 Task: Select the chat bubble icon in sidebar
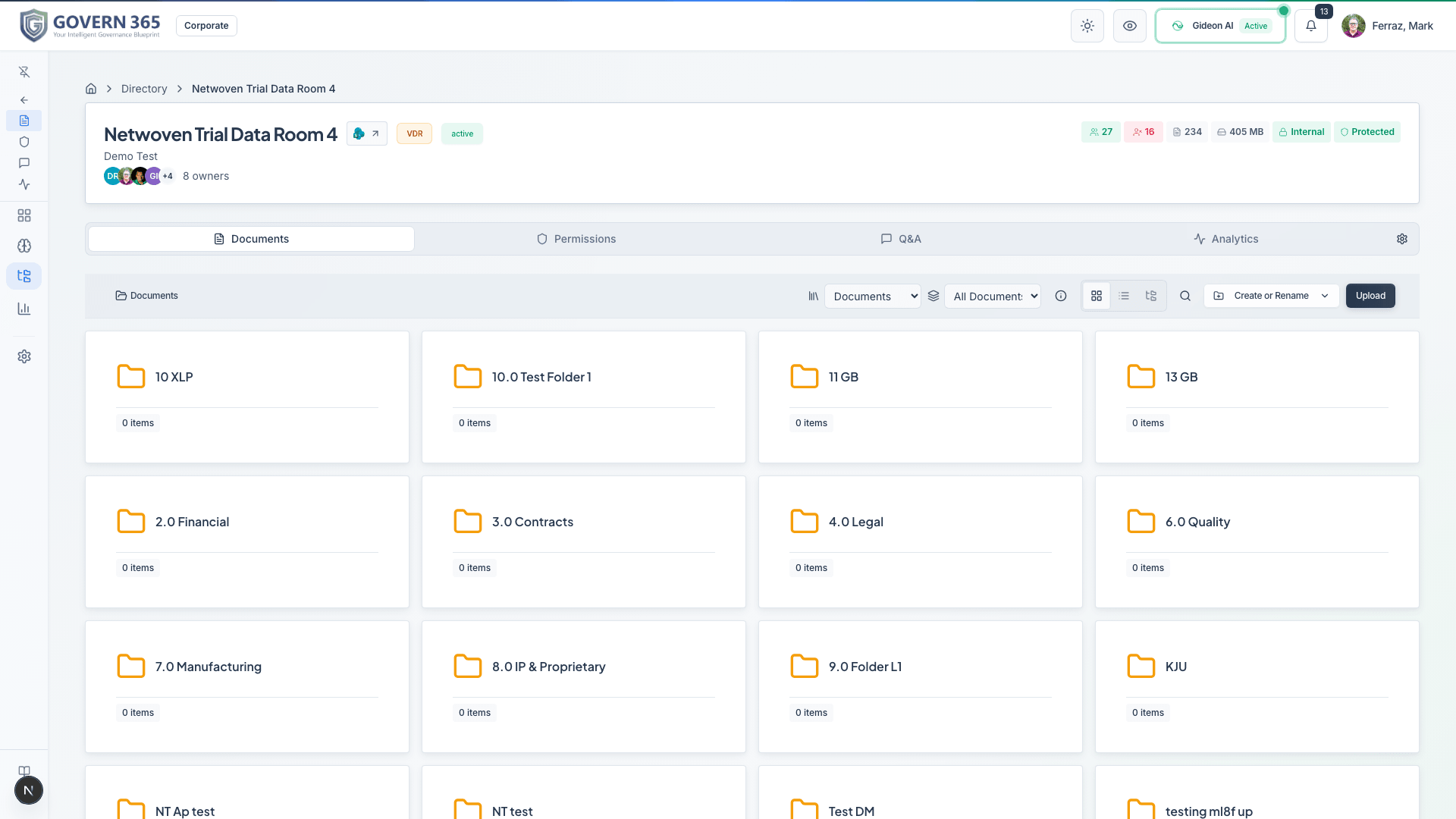(x=24, y=163)
